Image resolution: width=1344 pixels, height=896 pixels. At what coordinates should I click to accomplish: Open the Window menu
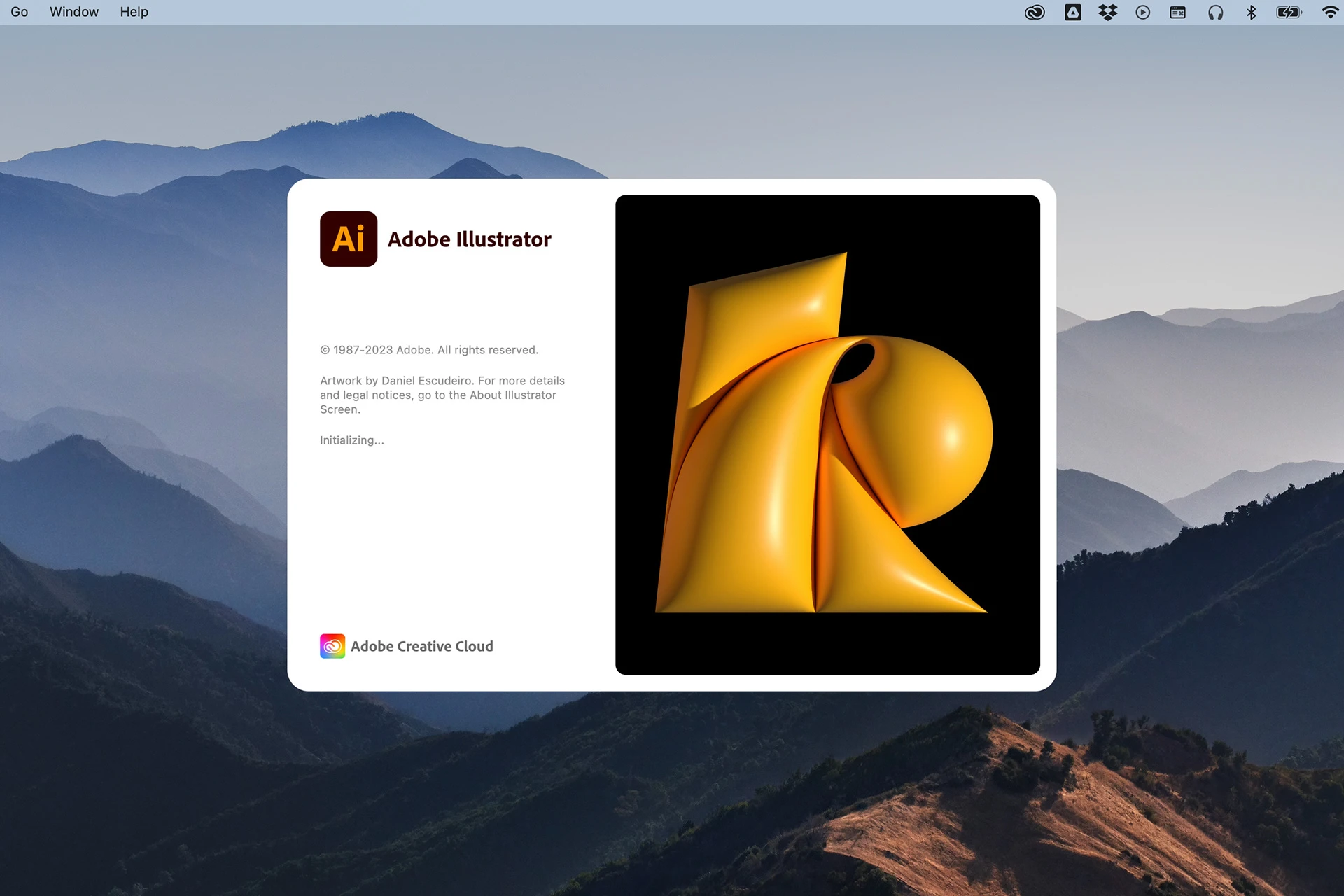click(73, 12)
